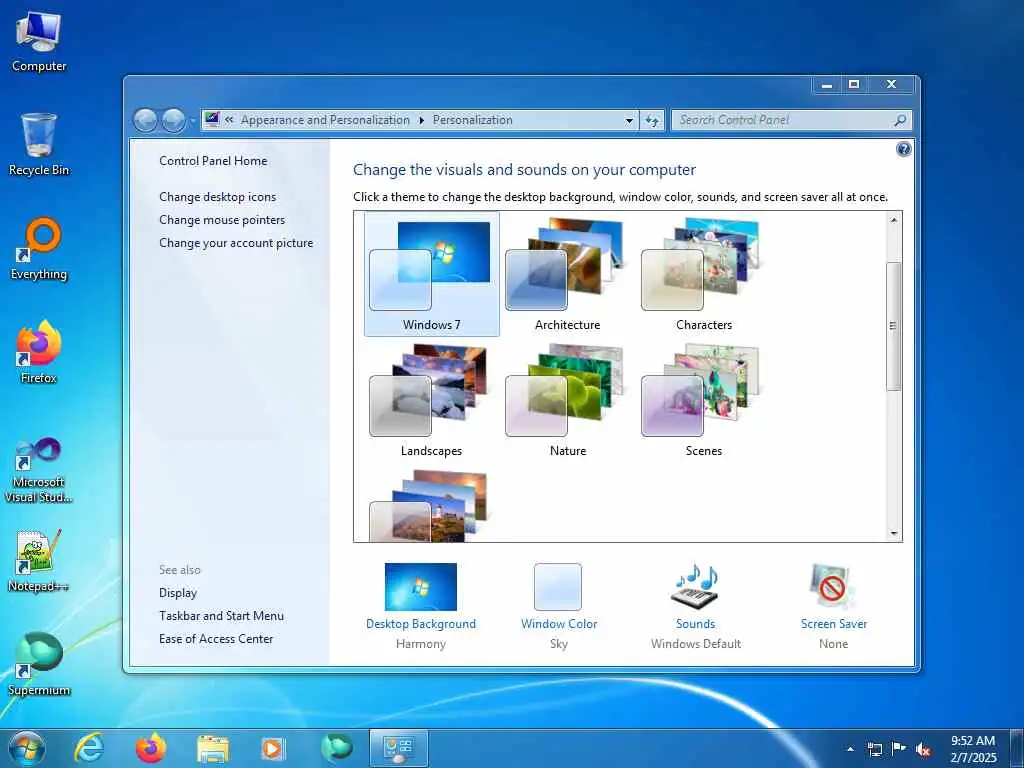Open the Computer desktop icon
This screenshot has width=1024, height=768.
[x=39, y=40]
